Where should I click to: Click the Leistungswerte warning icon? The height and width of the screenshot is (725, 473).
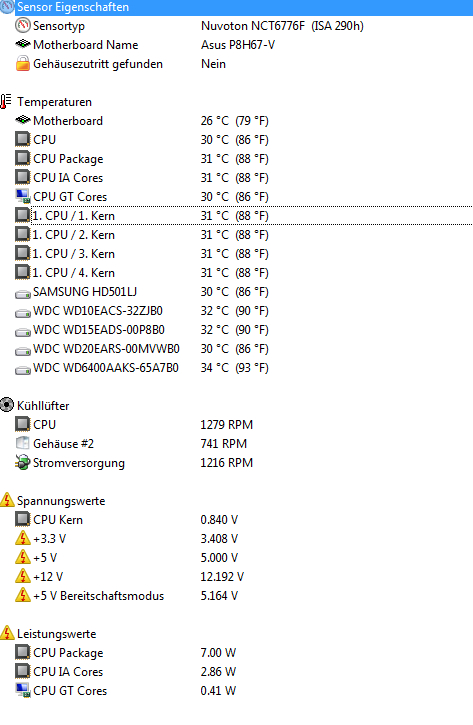tap(7, 633)
